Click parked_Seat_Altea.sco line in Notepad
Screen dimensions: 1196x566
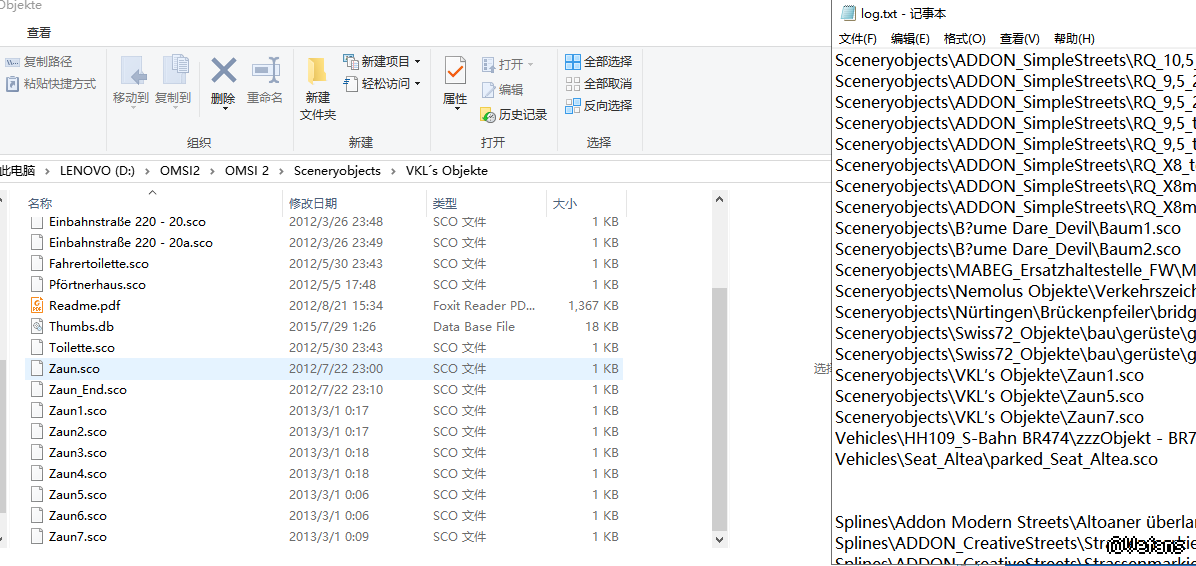(996, 459)
